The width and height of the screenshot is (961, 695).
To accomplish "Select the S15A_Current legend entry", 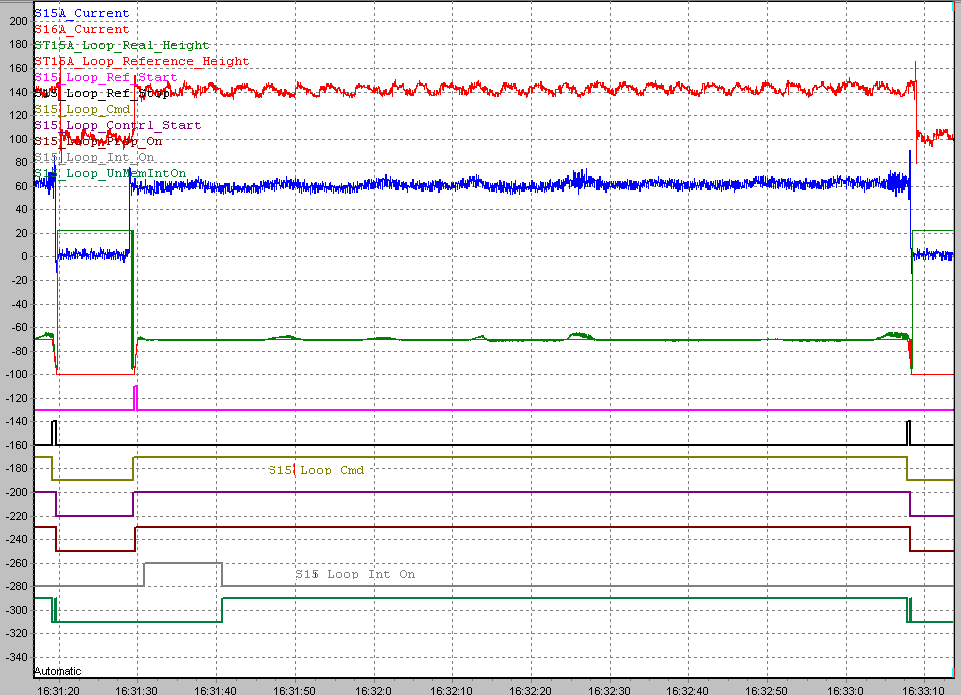I will click(x=81, y=13).
